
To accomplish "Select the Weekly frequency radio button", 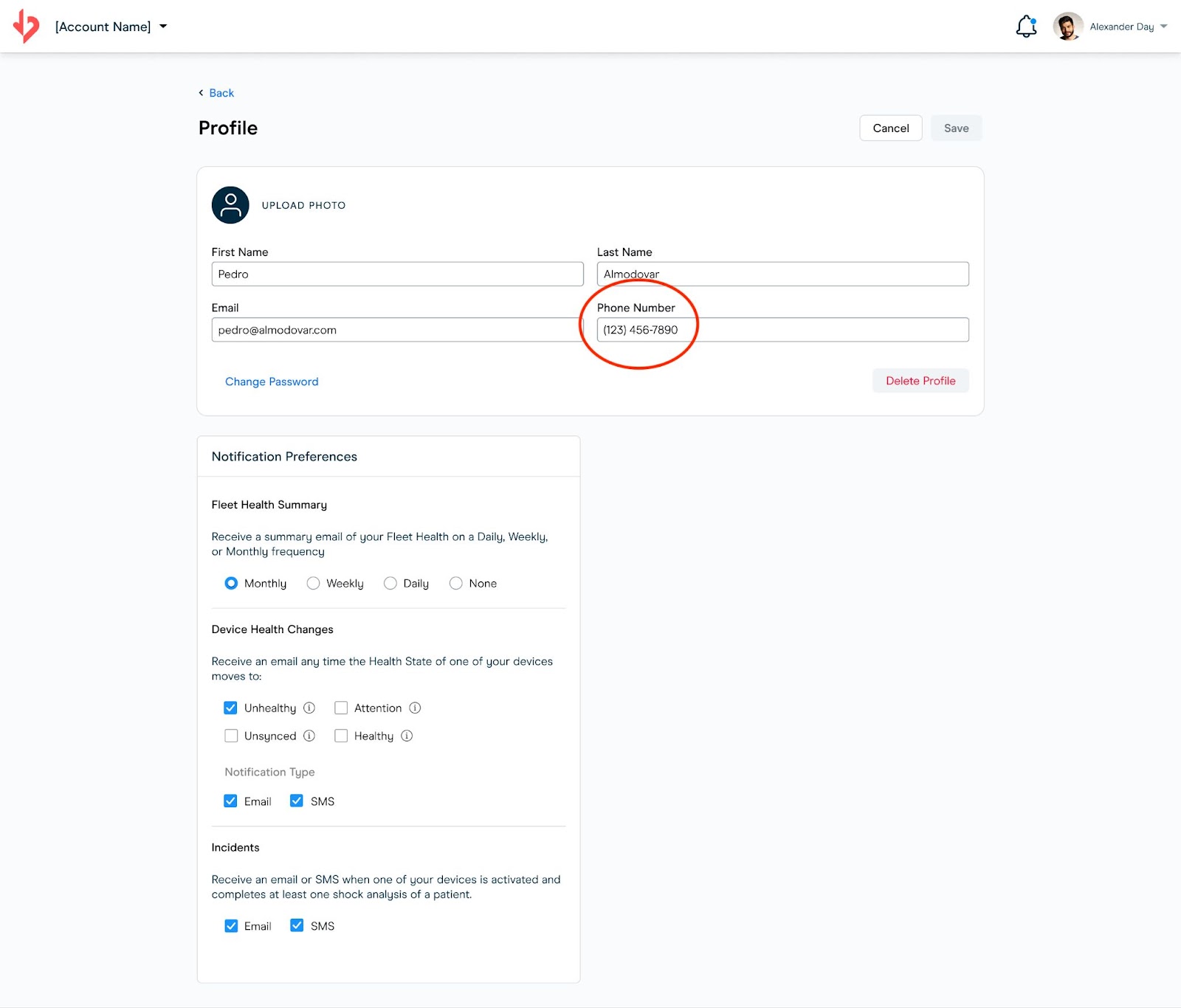I will tap(314, 584).
